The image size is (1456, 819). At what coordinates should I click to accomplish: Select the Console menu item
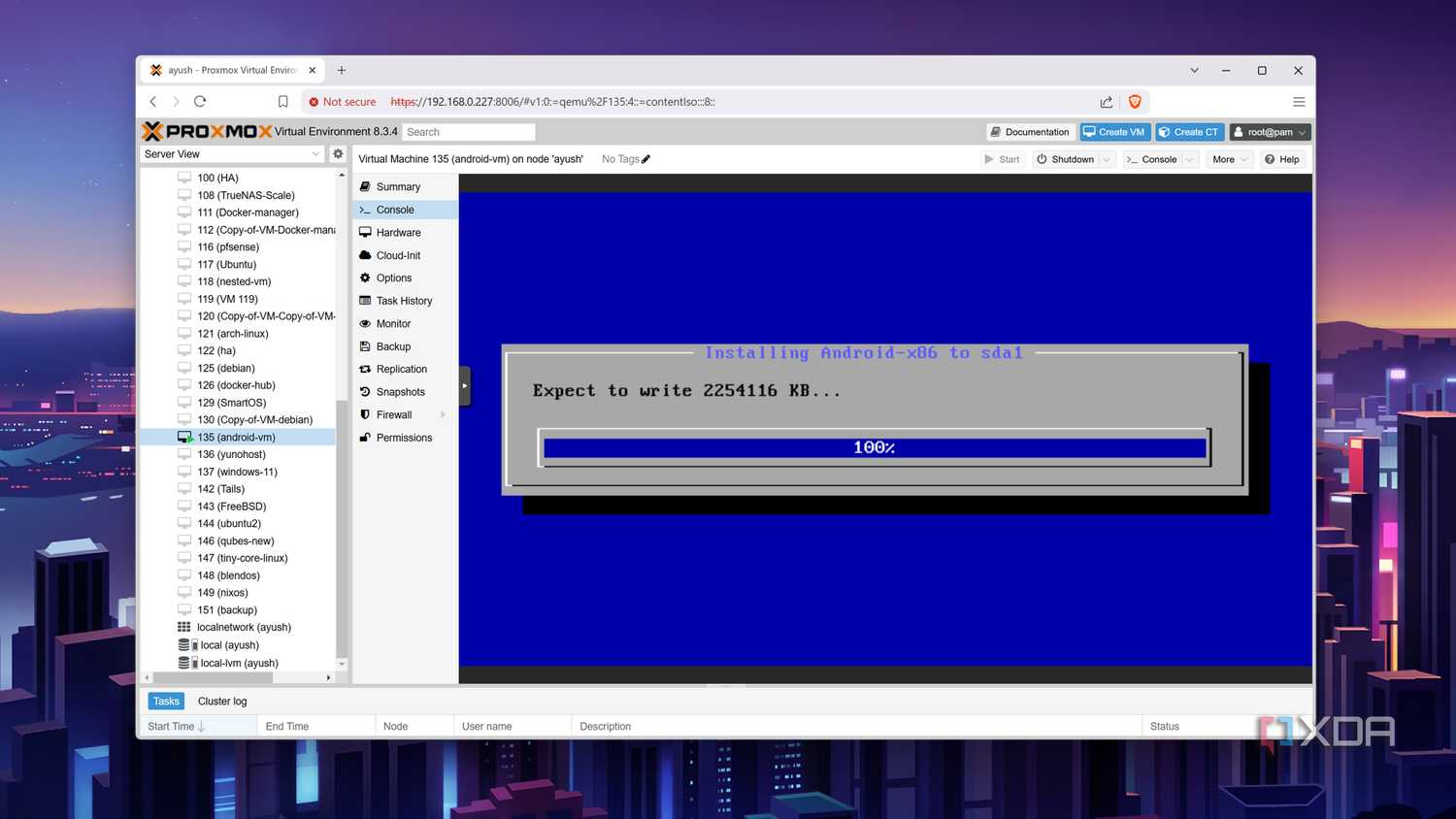click(x=405, y=210)
